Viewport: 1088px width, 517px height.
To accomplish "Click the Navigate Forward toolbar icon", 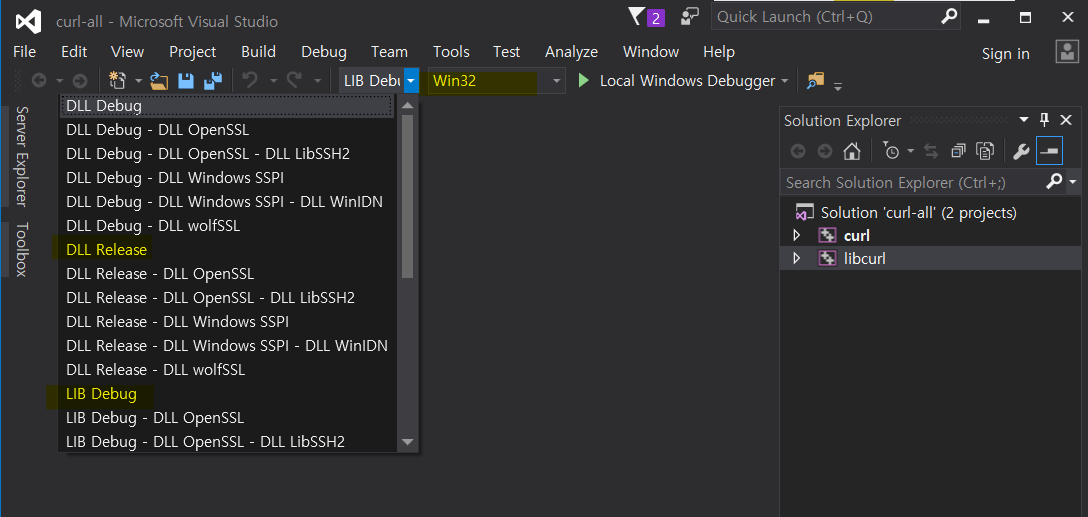I will click(x=80, y=81).
